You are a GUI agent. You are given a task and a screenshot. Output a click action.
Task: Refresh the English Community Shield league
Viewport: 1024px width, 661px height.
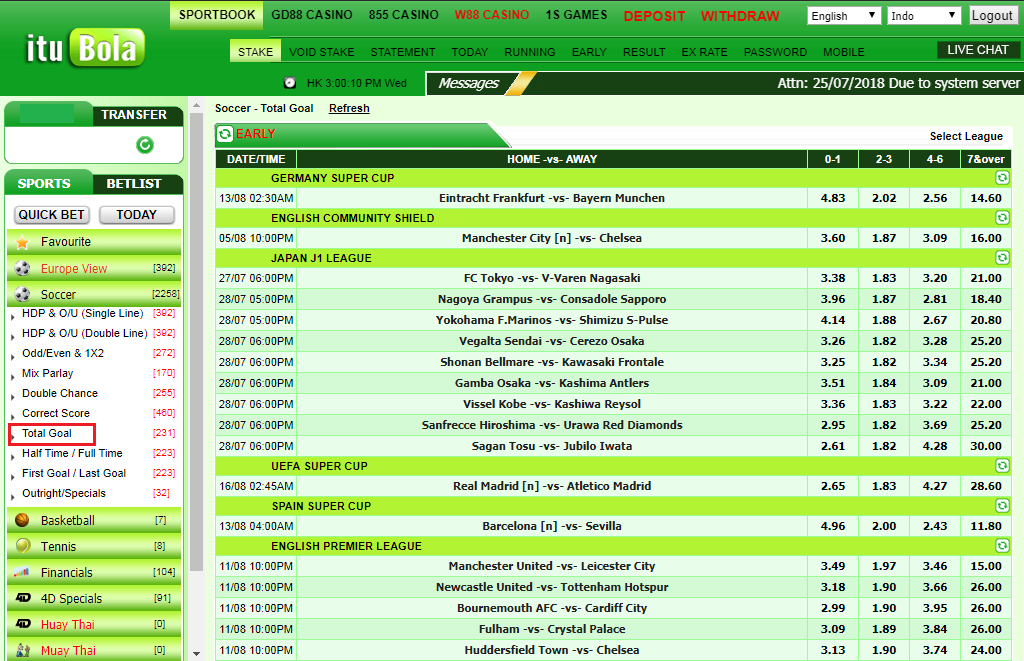[1002, 218]
